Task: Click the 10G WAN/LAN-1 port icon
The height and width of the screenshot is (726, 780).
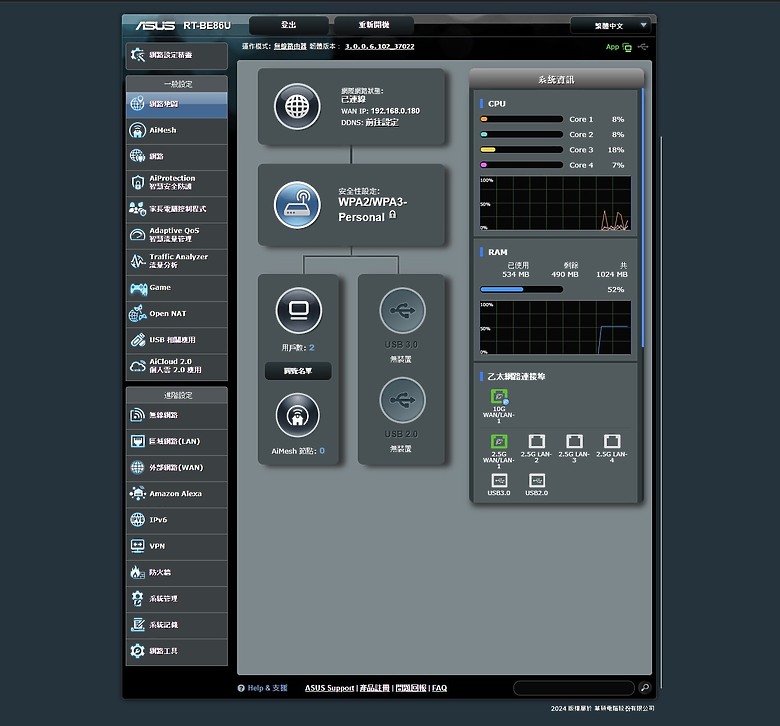Action: click(499, 397)
